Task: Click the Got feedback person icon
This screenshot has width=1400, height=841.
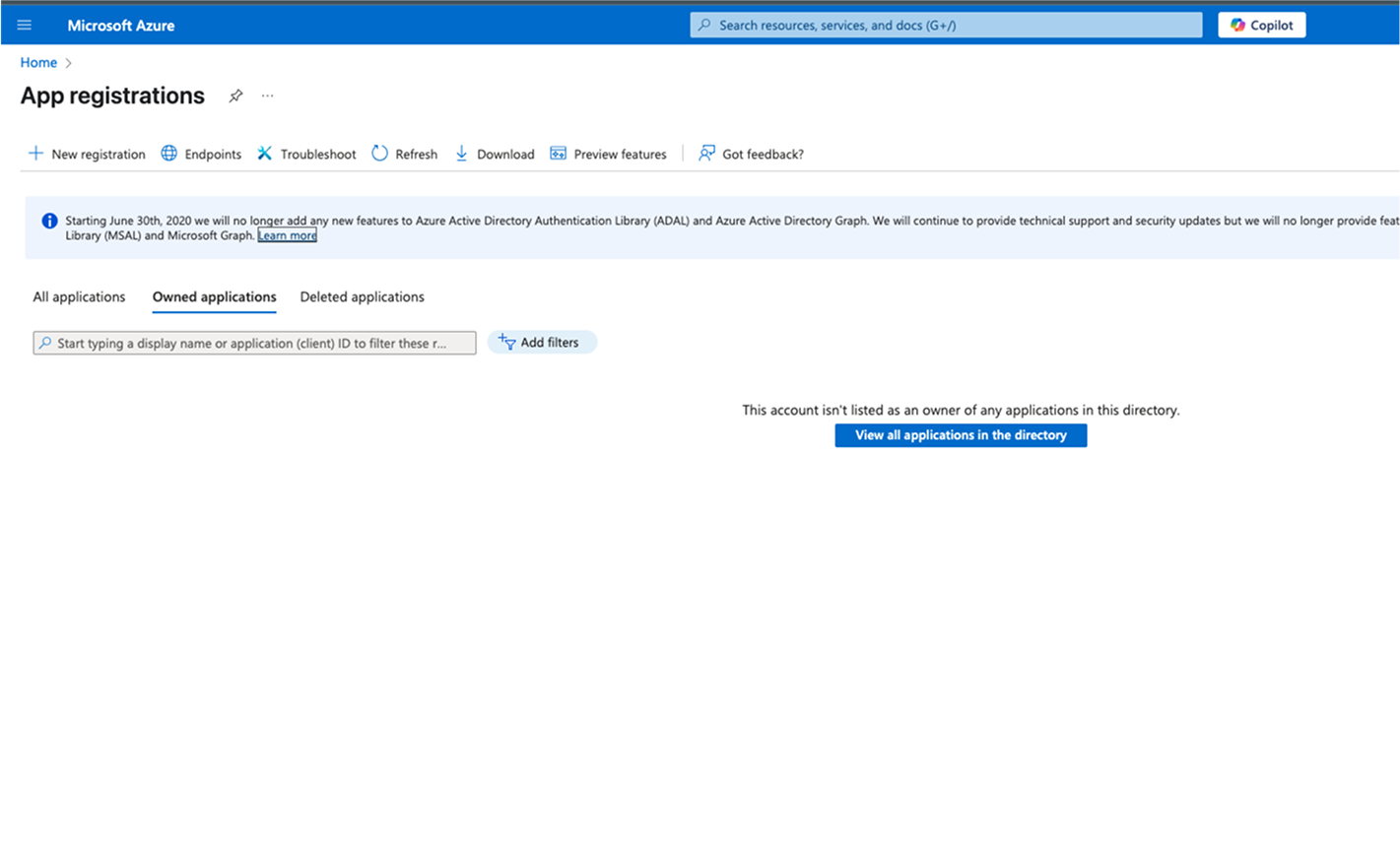Action: point(706,153)
